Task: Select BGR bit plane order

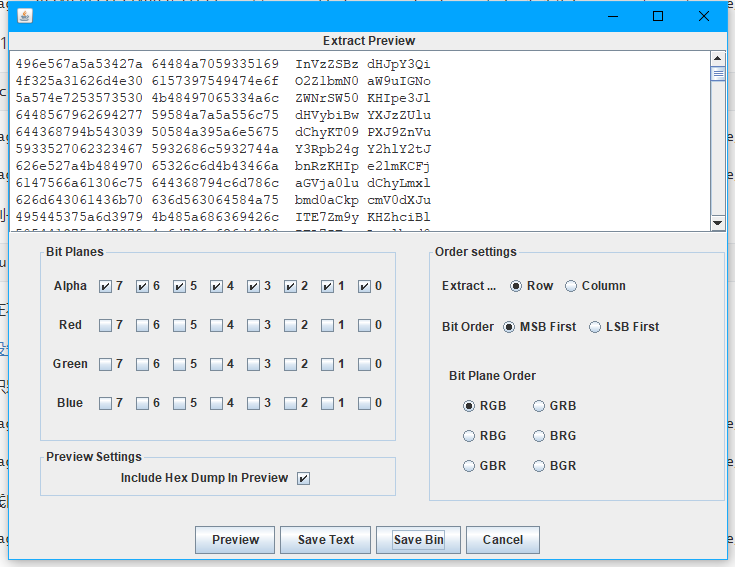Action: click(x=539, y=466)
